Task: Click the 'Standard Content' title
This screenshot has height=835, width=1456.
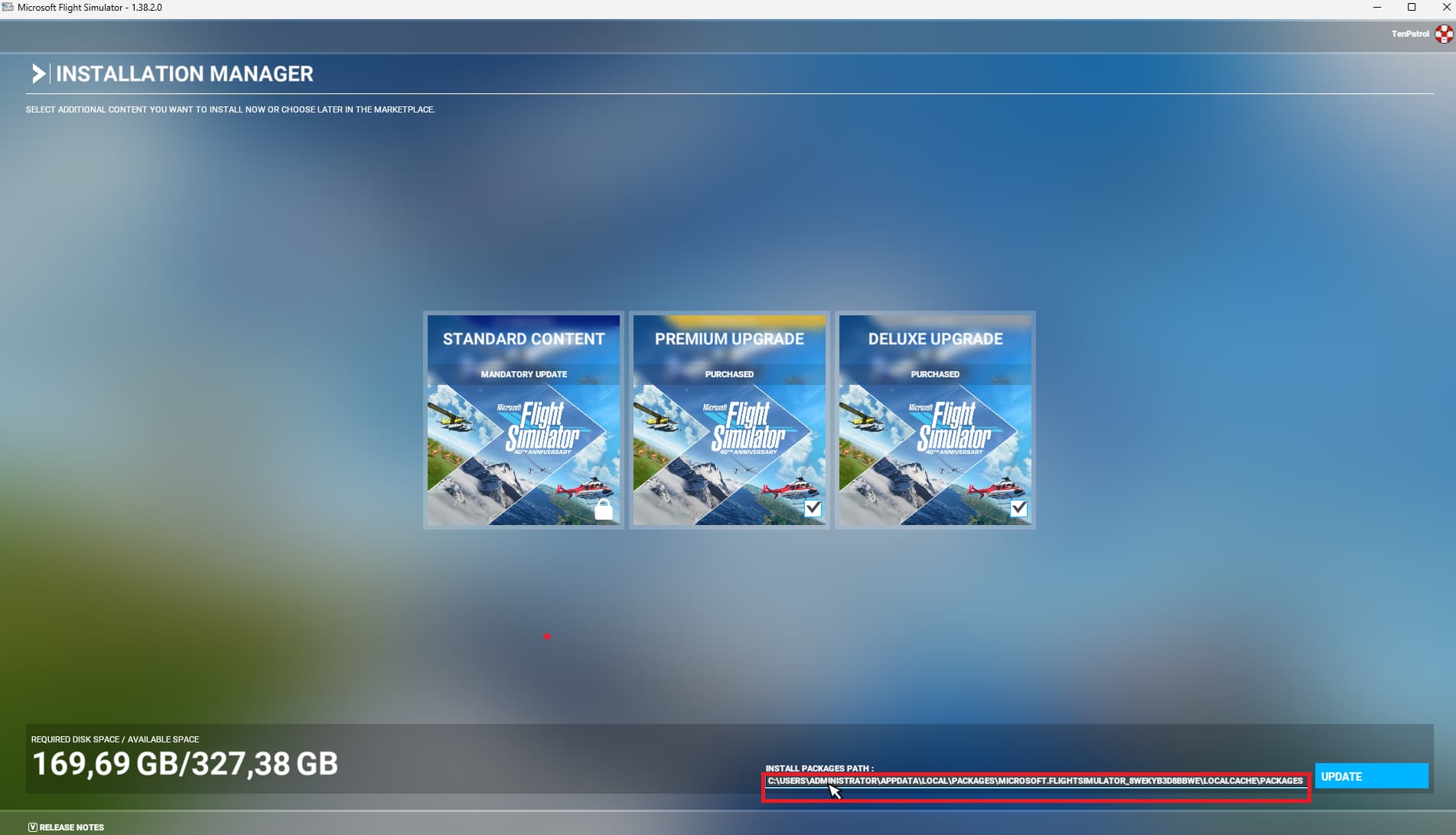Action: 524,339
